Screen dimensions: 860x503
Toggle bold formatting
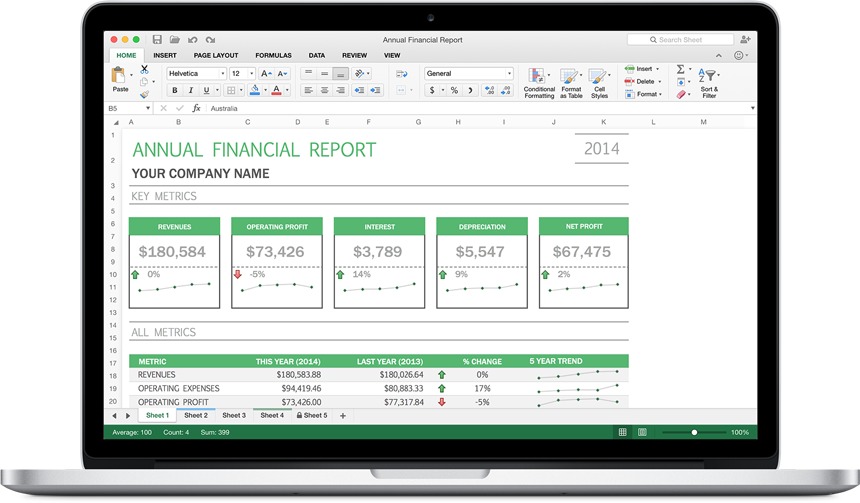(x=175, y=90)
